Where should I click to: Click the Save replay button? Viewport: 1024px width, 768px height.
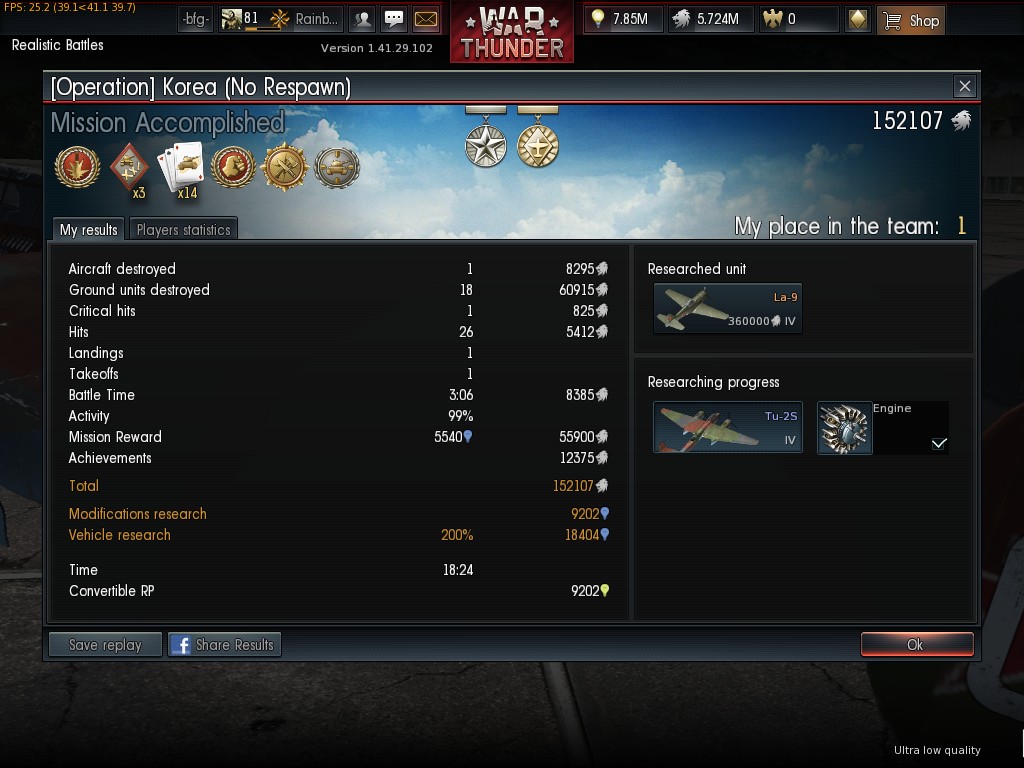(x=105, y=644)
